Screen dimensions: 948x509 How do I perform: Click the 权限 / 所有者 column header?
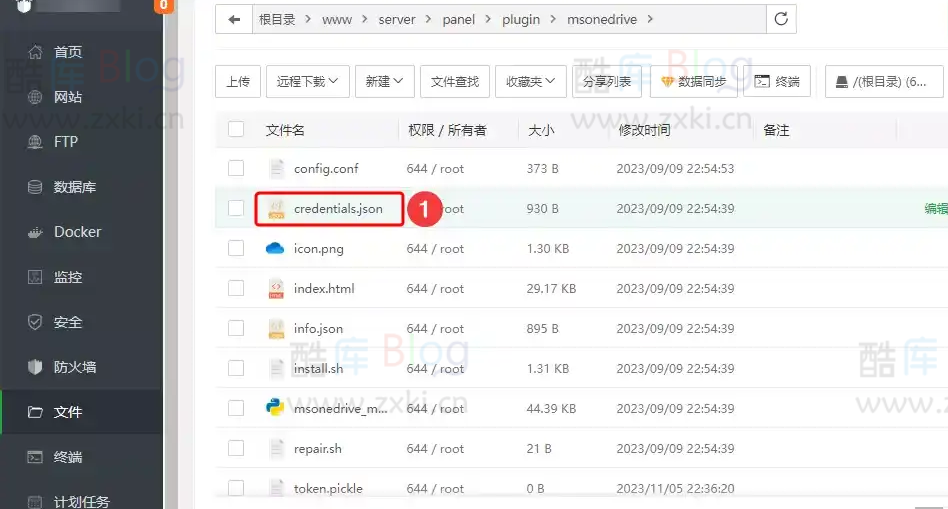pyautogui.click(x=447, y=130)
